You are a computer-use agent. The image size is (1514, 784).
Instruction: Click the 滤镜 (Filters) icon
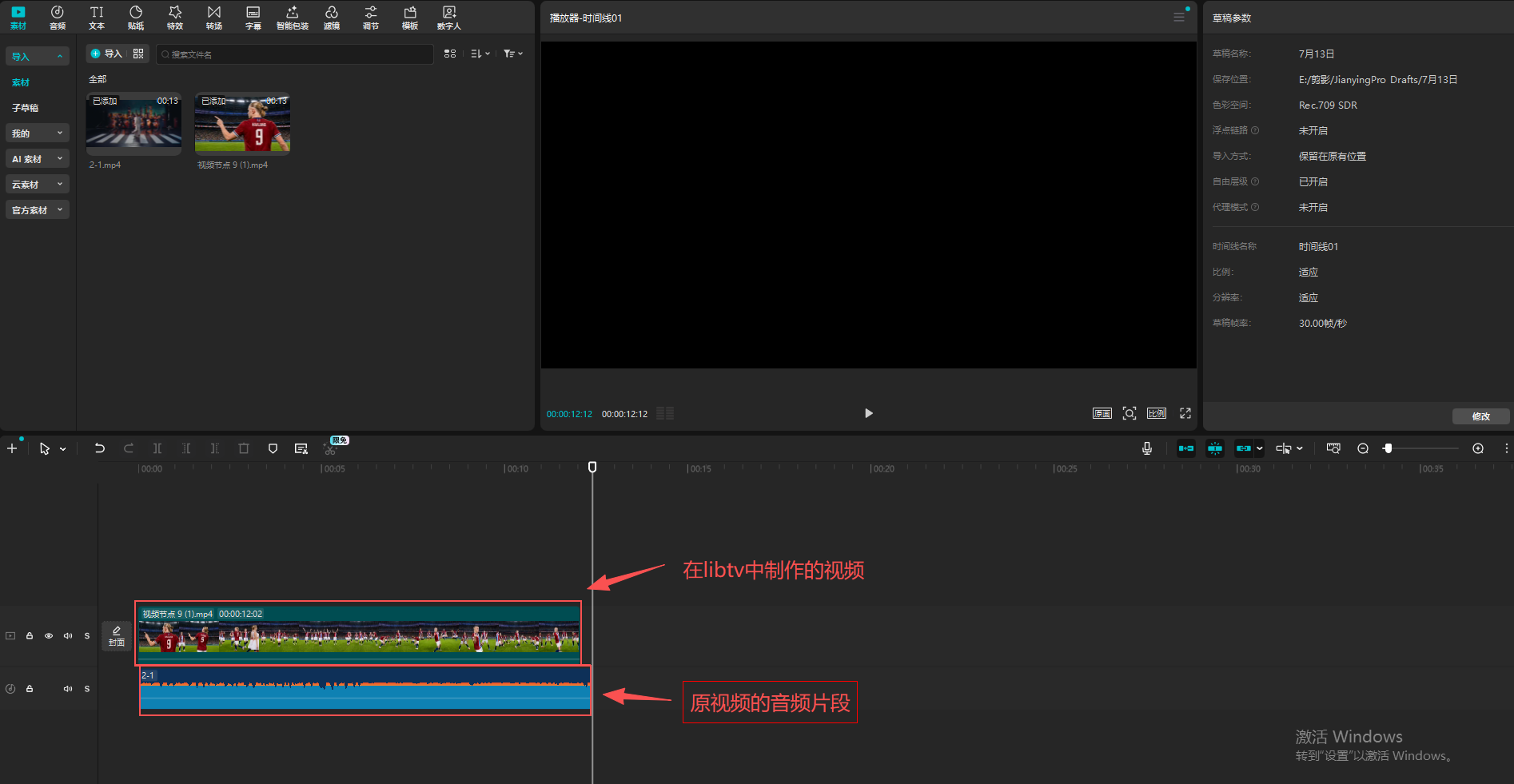(332, 18)
